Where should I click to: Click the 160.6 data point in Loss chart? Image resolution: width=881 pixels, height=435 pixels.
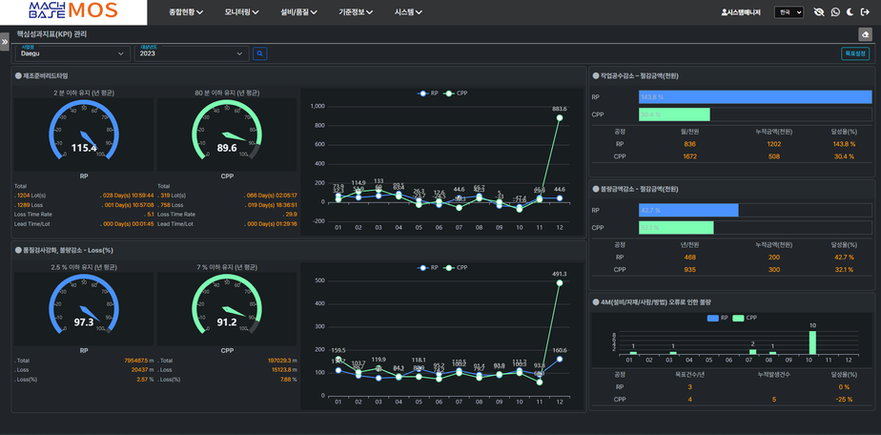tap(560, 359)
